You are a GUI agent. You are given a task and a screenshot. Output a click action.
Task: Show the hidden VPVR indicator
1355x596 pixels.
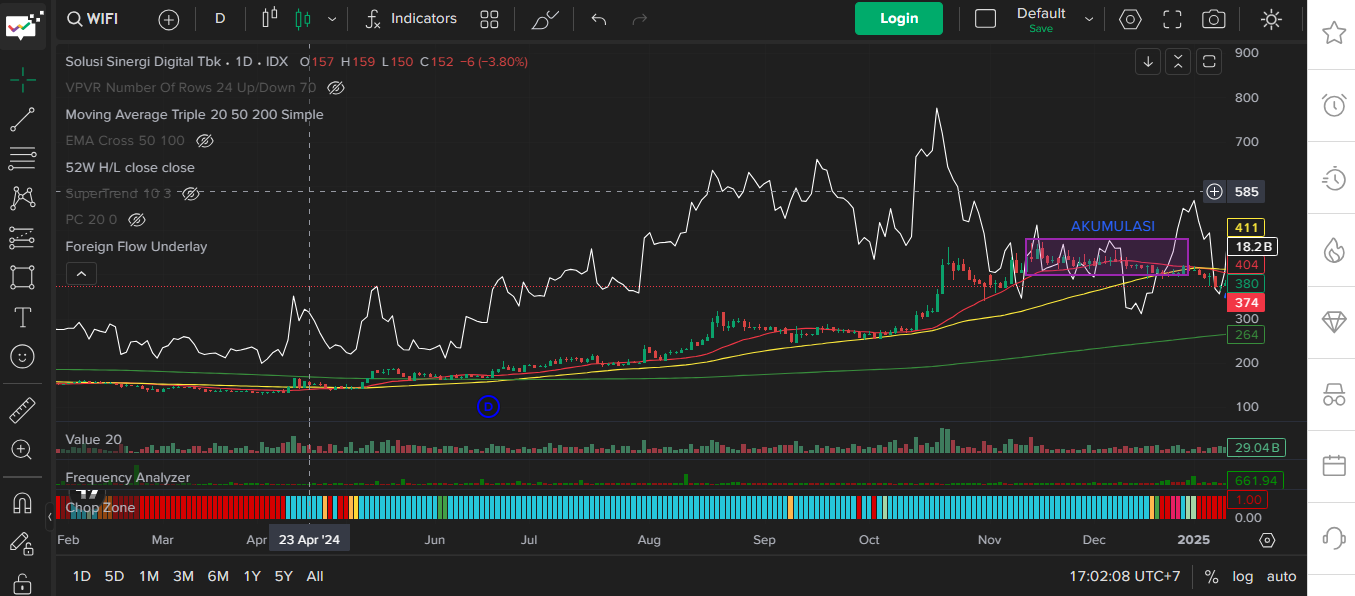[x=336, y=88]
